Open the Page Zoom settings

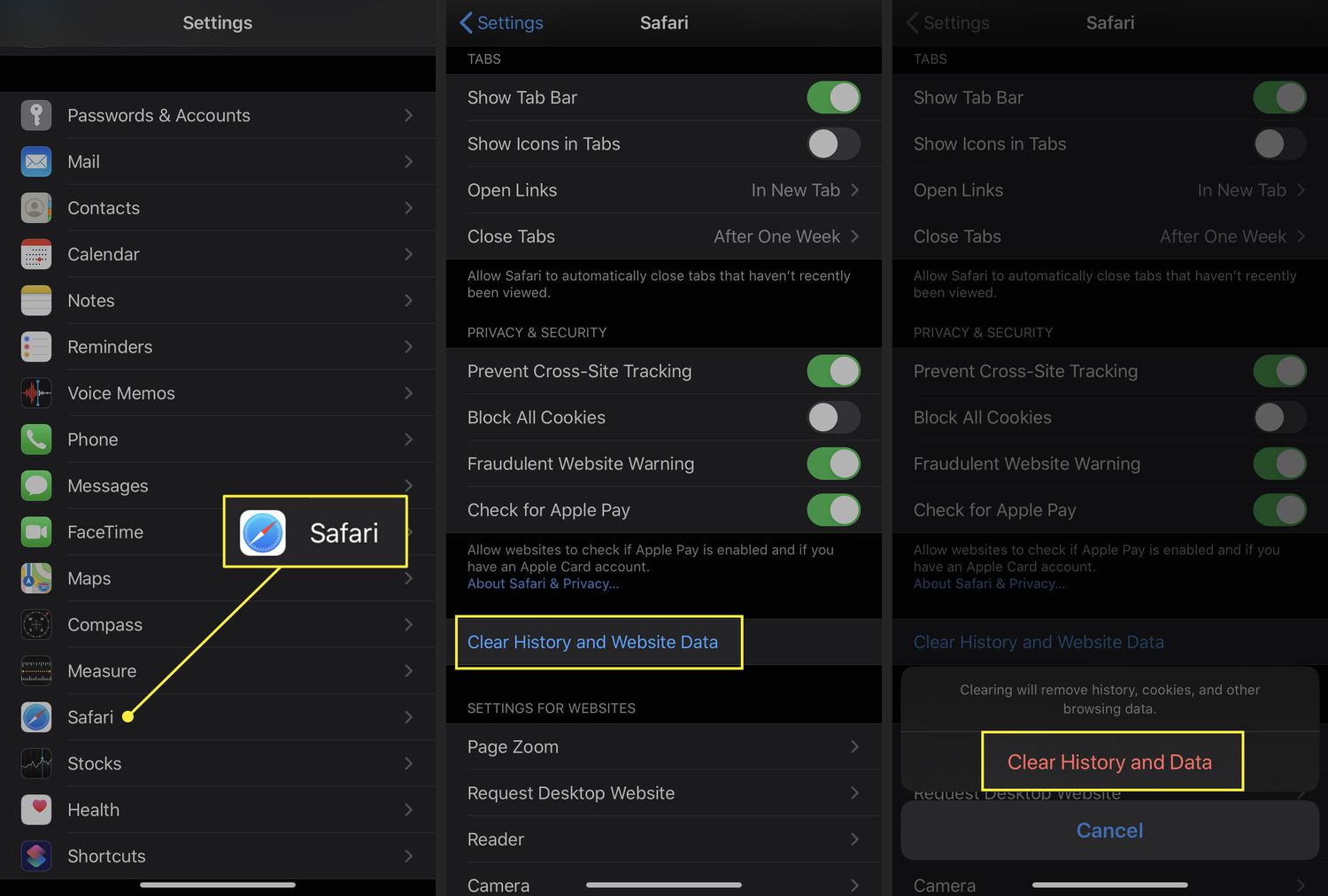(664, 746)
